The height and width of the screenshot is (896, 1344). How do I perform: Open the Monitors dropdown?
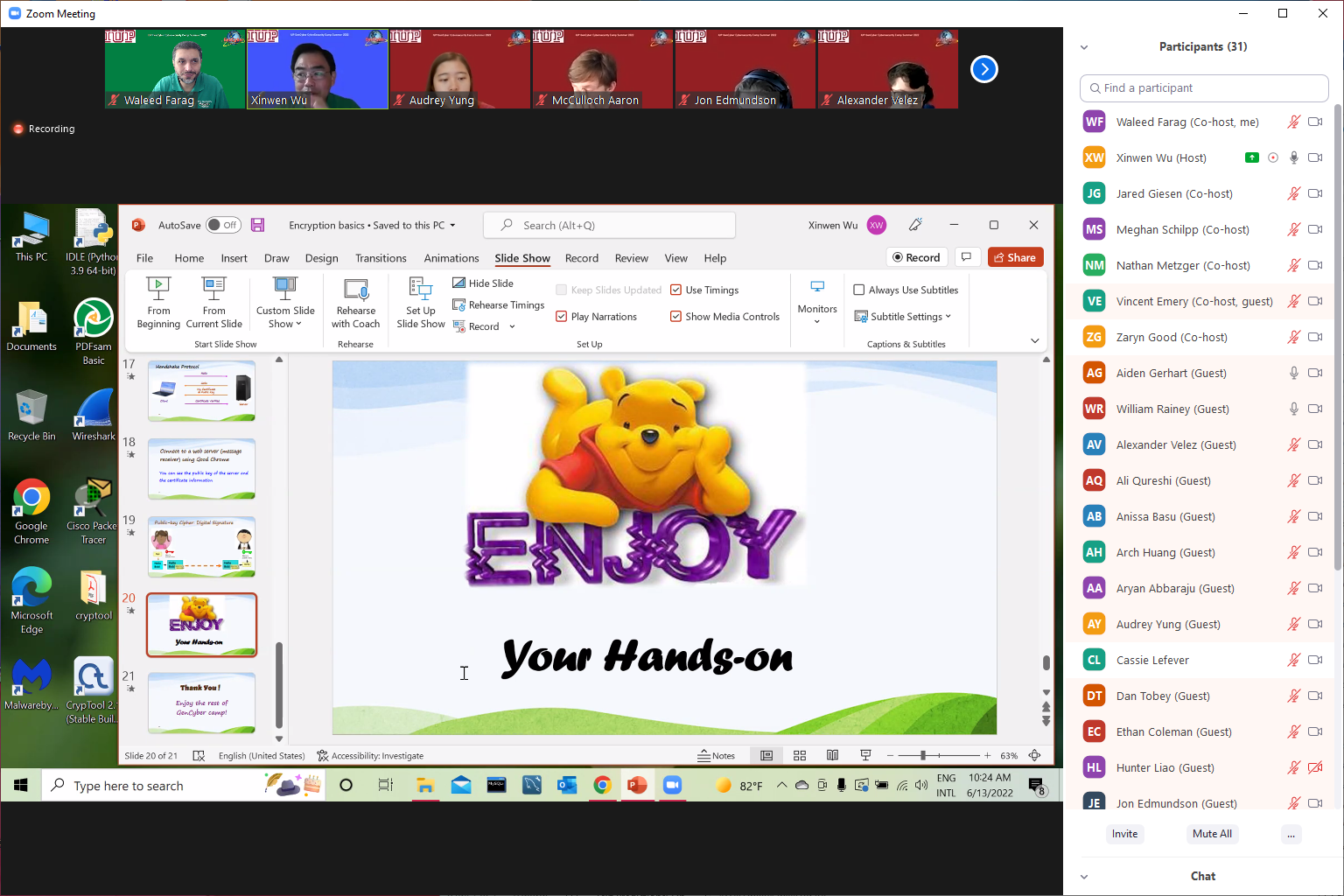(x=817, y=303)
